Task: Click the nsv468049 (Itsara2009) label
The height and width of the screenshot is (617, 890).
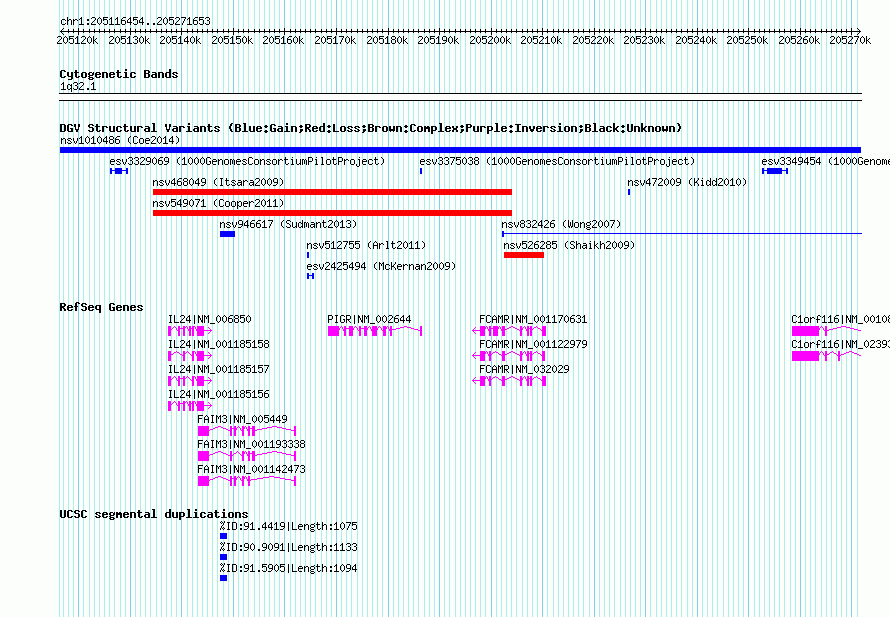Action: tap(218, 182)
